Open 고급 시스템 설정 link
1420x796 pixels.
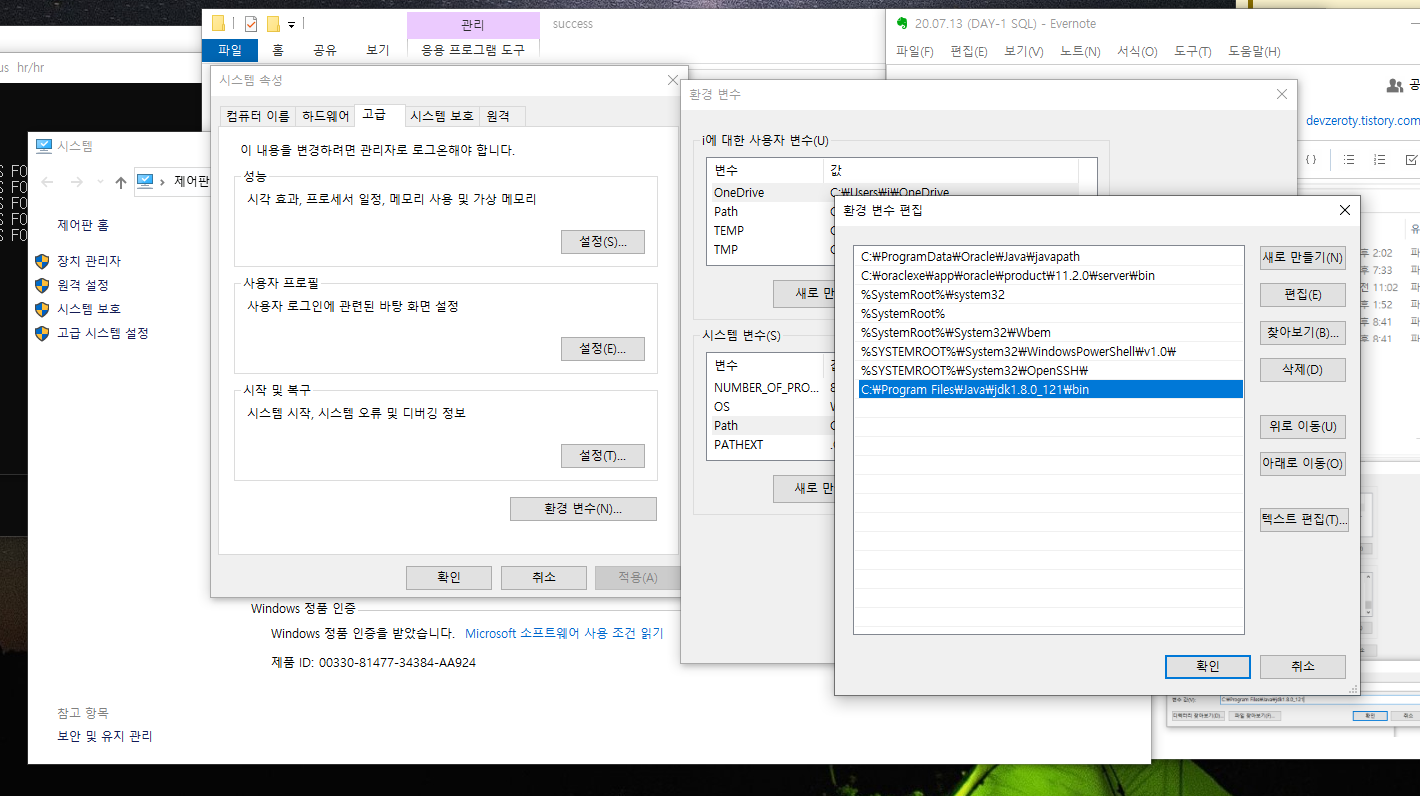click(103, 333)
